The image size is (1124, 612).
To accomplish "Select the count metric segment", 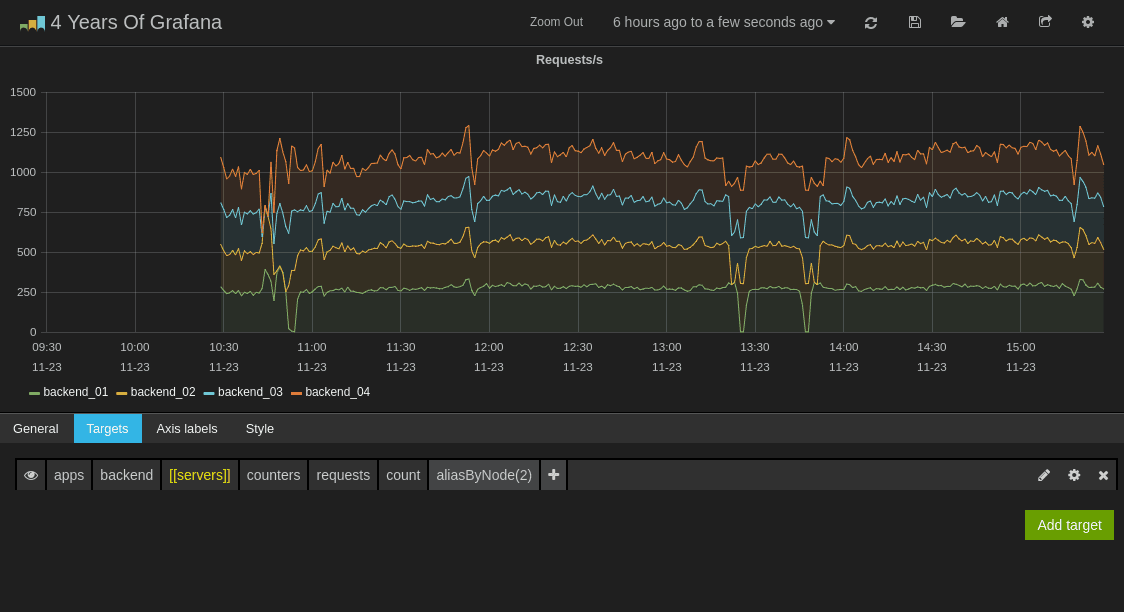I will point(403,475).
